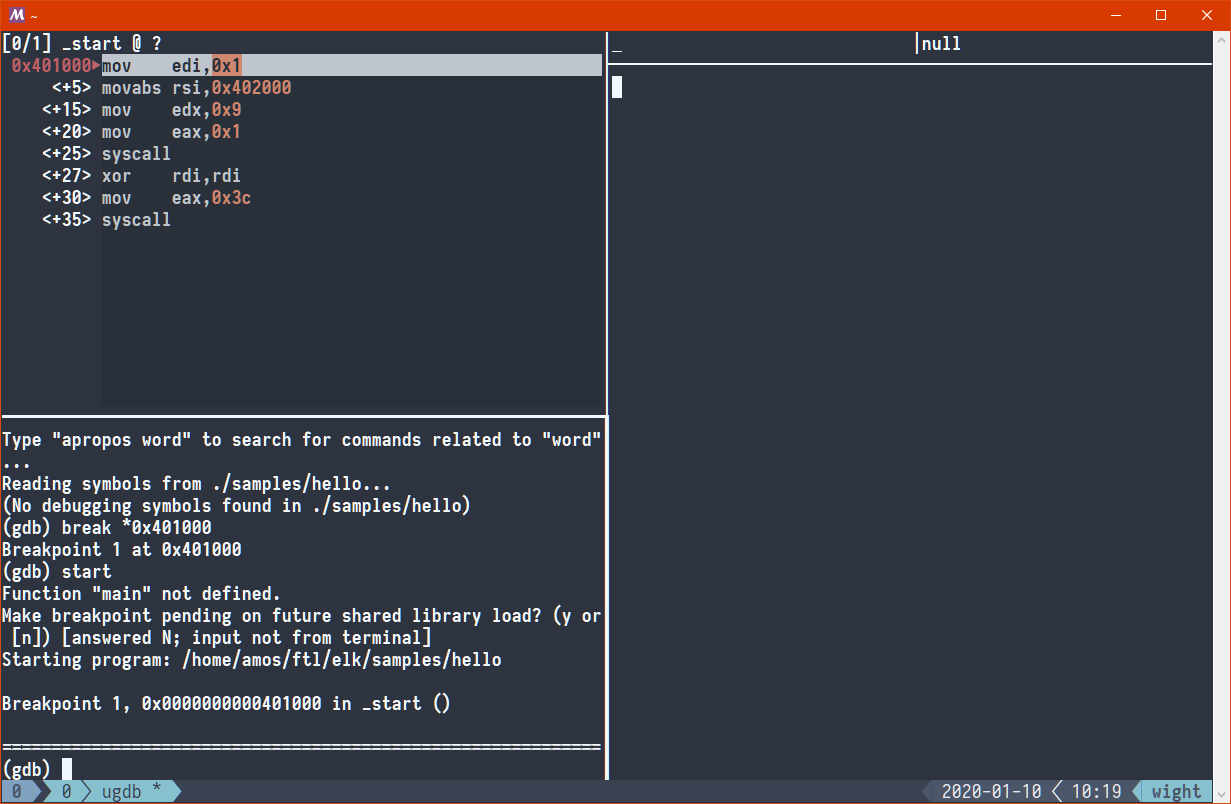This screenshot has width=1231, height=804.
Task: Minimize the terminal window
Action: 1115,15
